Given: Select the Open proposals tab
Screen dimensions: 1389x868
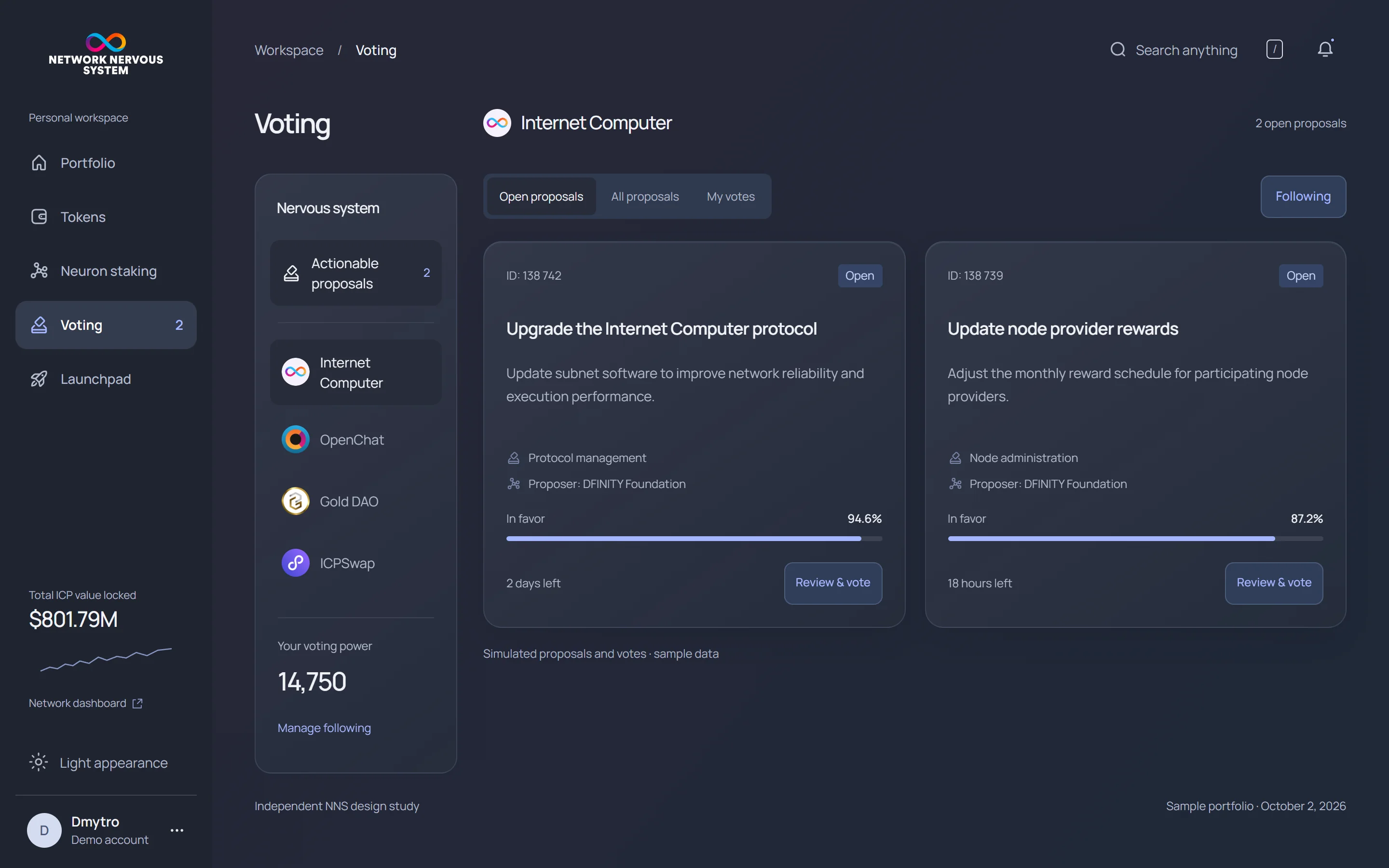Looking at the screenshot, I should click(x=541, y=196).
